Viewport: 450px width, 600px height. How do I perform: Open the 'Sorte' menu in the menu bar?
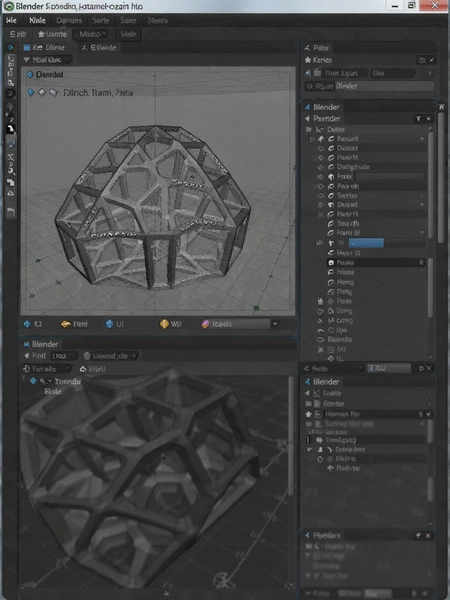point(101,20)
